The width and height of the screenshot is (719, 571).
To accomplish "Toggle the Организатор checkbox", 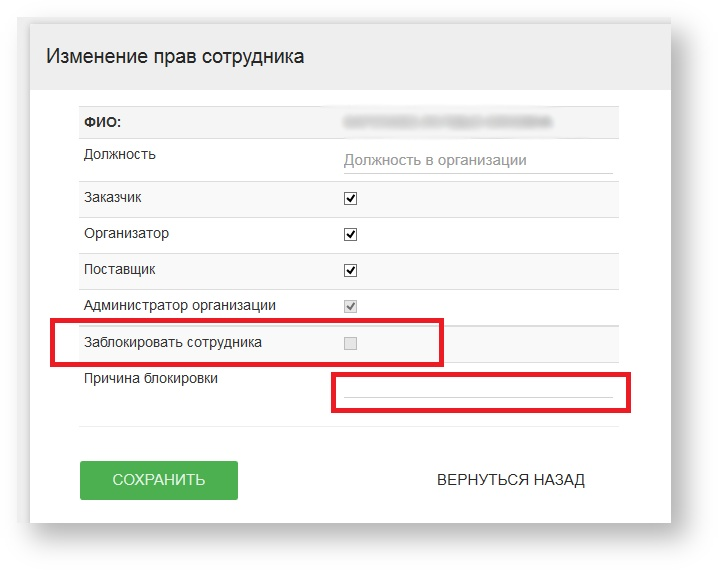I will [x=350, y=234].
